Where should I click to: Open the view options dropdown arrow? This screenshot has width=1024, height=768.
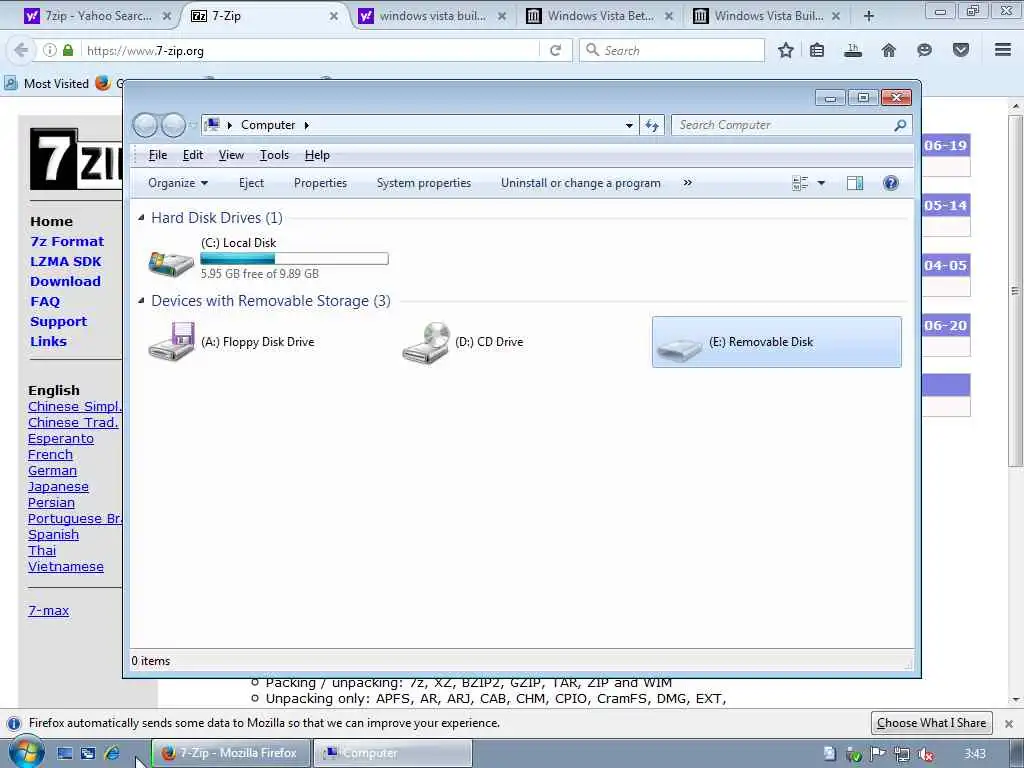[x=821, y=183]
